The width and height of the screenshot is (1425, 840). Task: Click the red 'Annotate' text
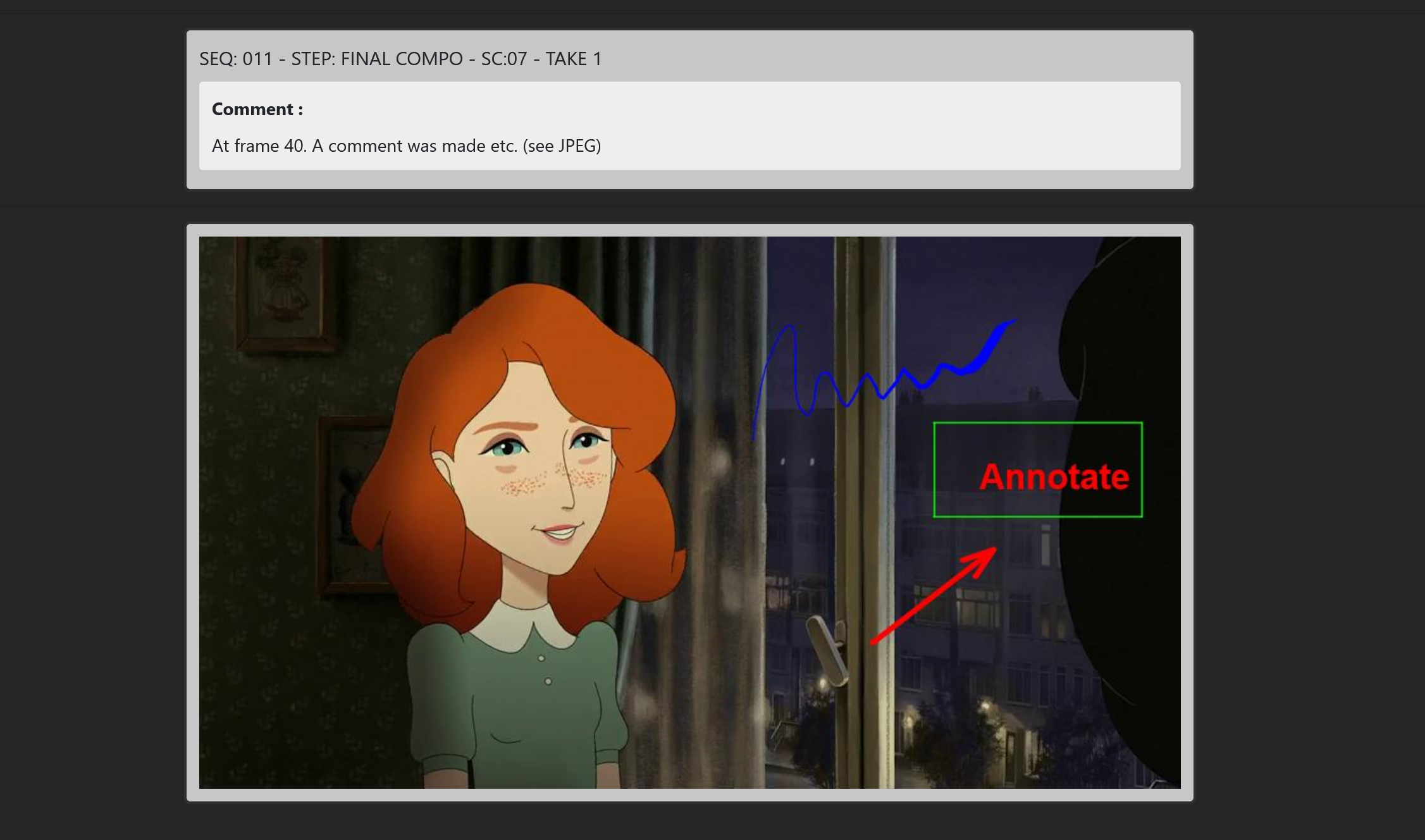[1054, 477]
